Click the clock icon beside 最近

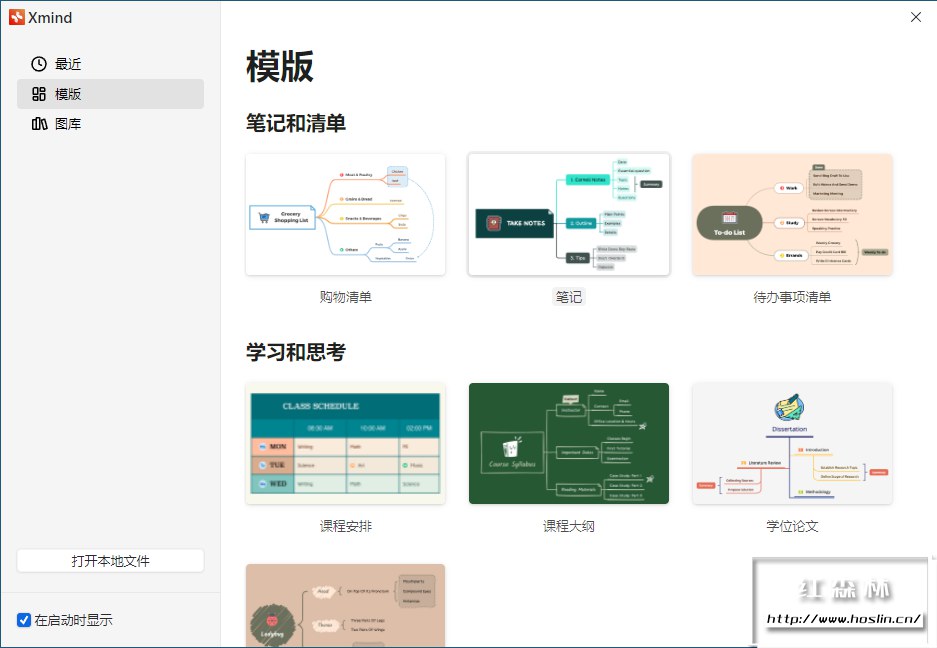[x=39, y=64]
